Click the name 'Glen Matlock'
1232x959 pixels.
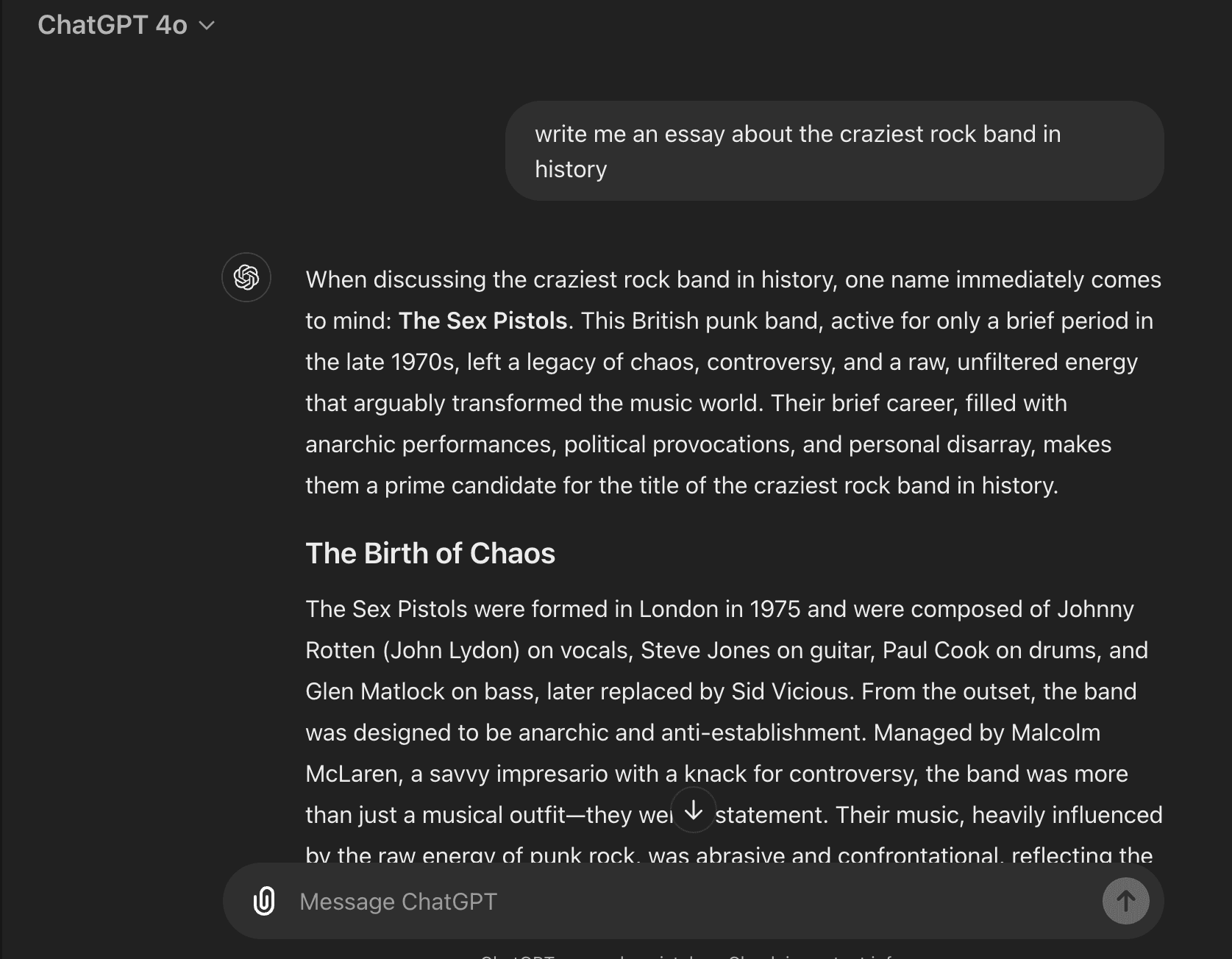[375, 691]
